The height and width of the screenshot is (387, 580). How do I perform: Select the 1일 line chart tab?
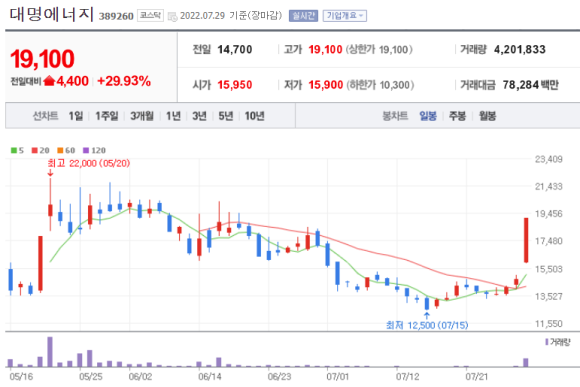point(76,116)
